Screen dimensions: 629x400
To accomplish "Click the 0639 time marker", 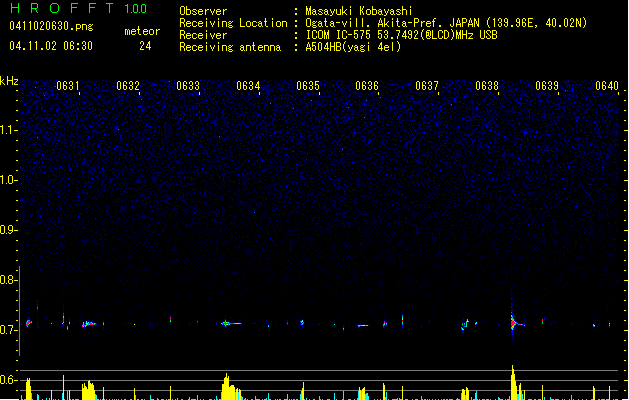I will point(547,86).
